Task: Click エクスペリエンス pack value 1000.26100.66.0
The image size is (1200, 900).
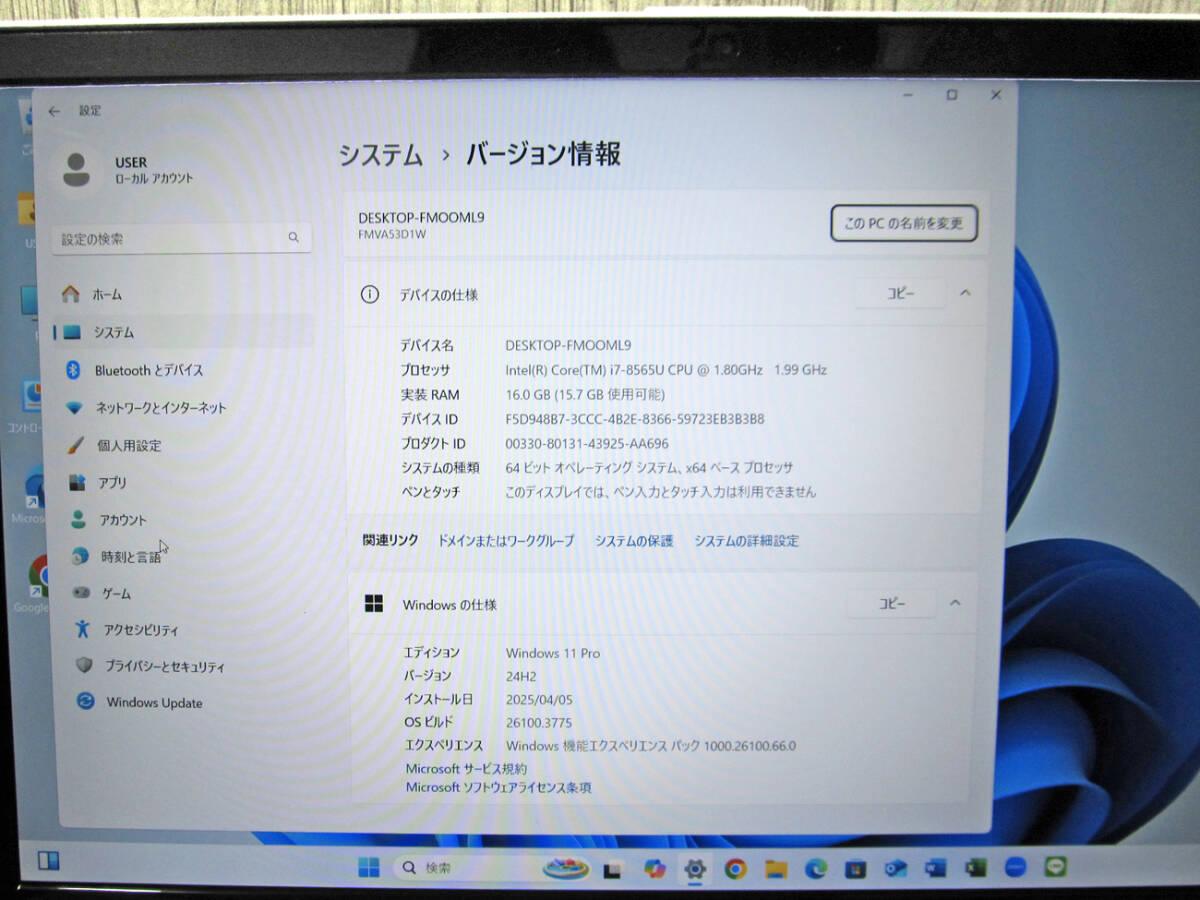Action: point(651,746)
